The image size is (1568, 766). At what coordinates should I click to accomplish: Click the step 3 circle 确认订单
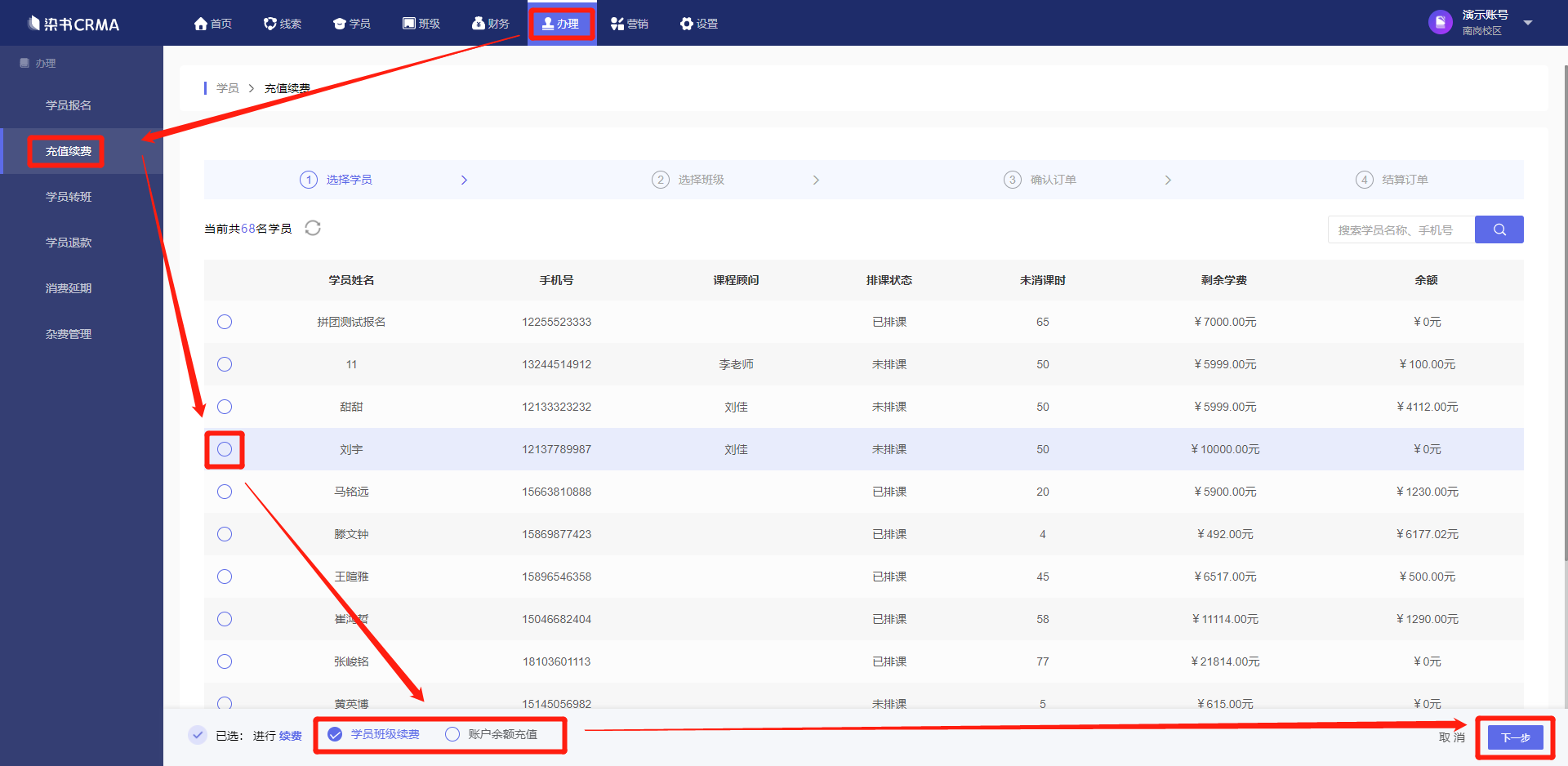point(1013,180)
